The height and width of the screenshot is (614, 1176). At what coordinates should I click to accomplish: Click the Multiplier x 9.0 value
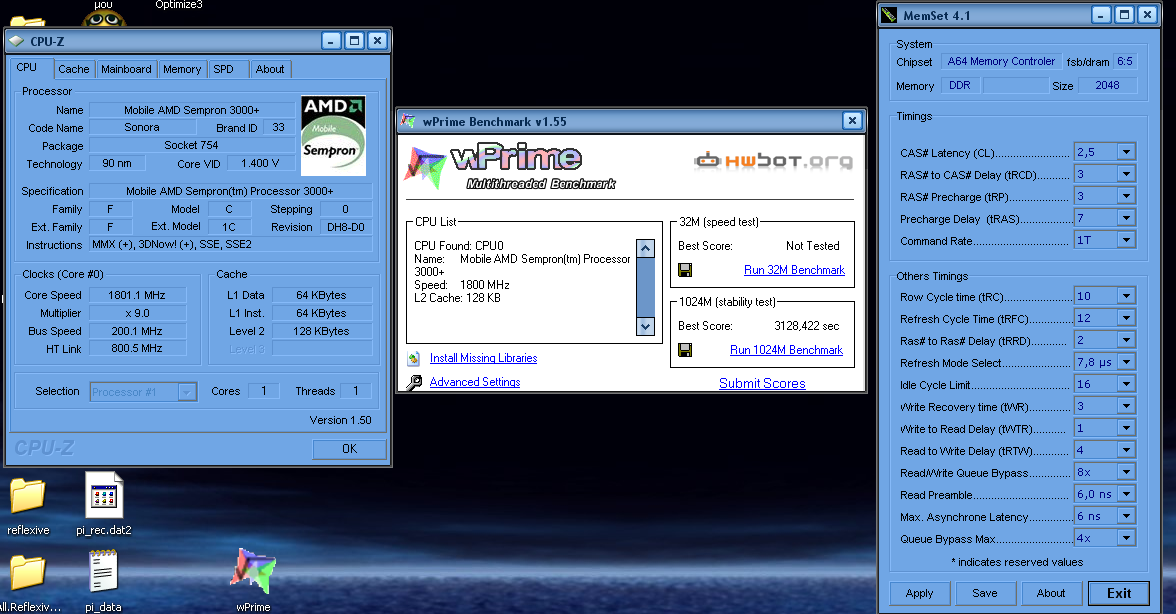pos(137,313)
